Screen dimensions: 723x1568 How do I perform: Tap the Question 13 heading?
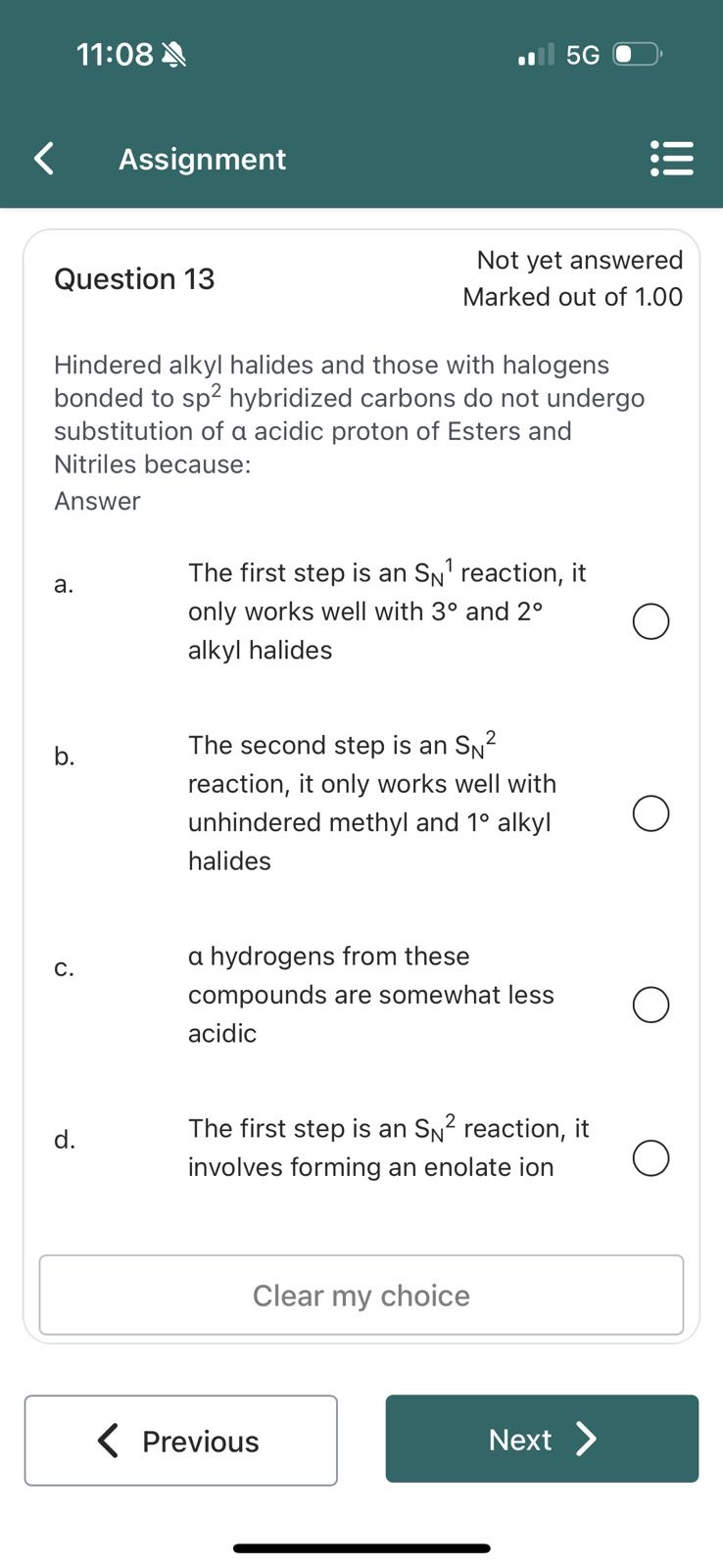click(133, 278)
